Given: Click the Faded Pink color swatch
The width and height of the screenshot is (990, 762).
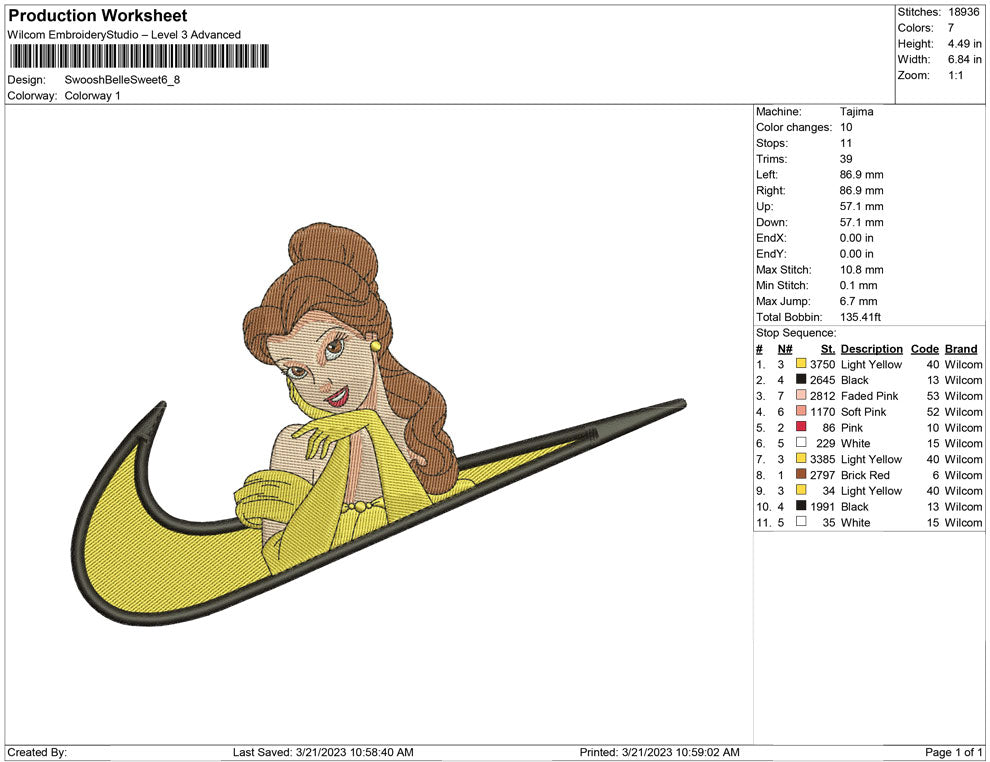Looking at the screenshot, I should (801, 396).
